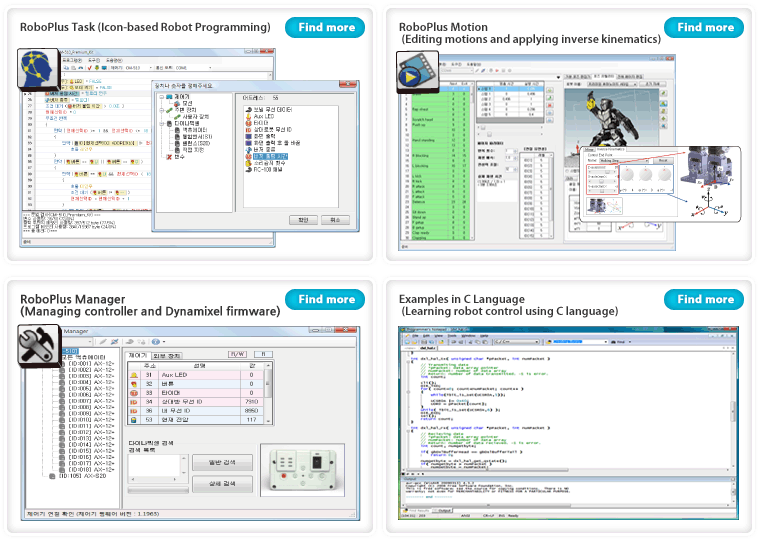Click the 취소 cancel button in Task dialog
The height and width of the screenshot is (543, 760).
click(x=335, y=220)
